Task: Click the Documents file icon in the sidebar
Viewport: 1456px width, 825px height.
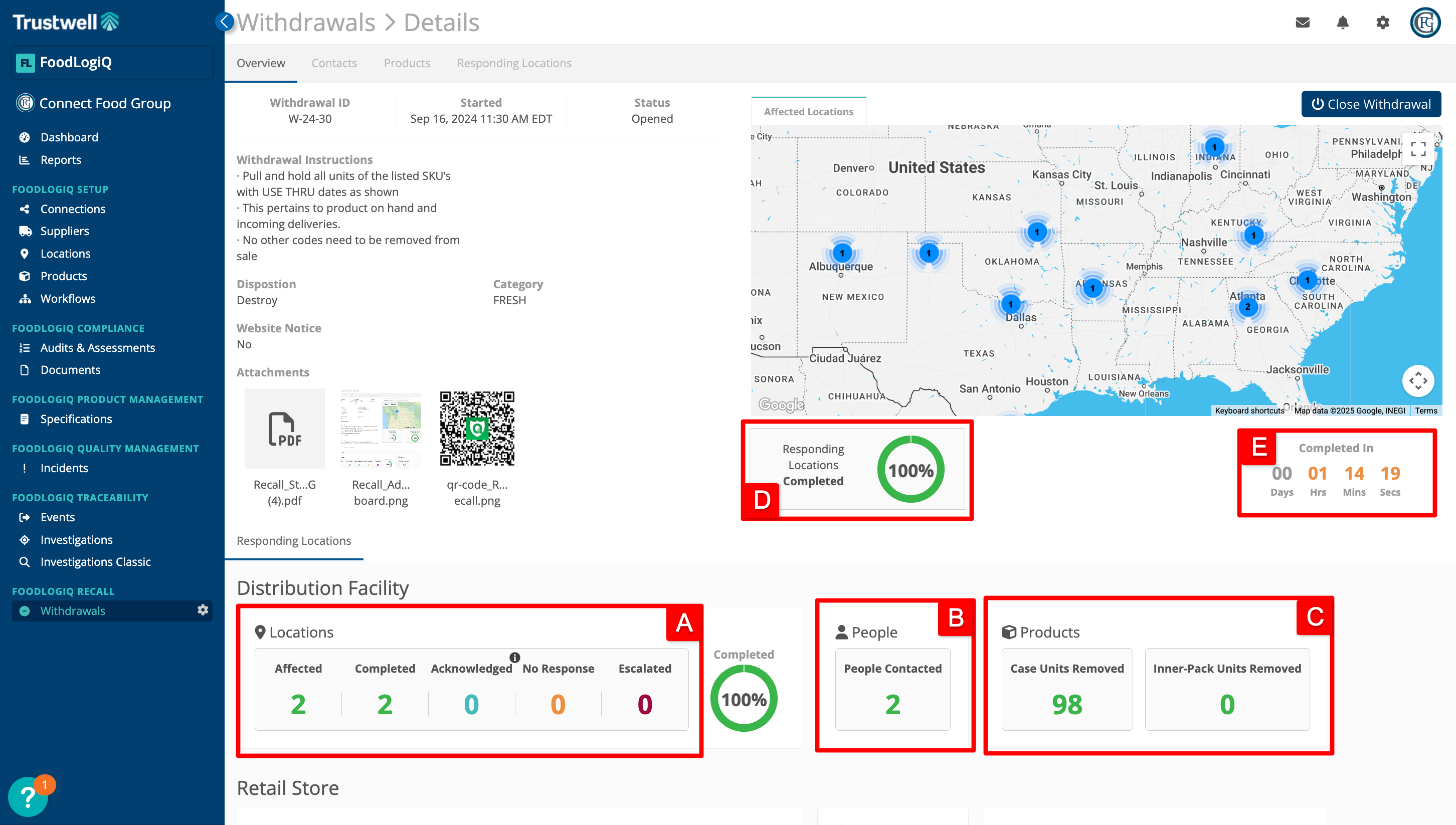Action: 25,370
